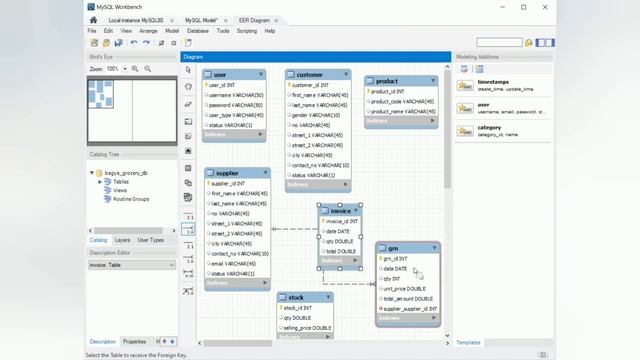Switch to the User Types tab
The width and height of the screenshot is (640, 360).
pos(151,240)
